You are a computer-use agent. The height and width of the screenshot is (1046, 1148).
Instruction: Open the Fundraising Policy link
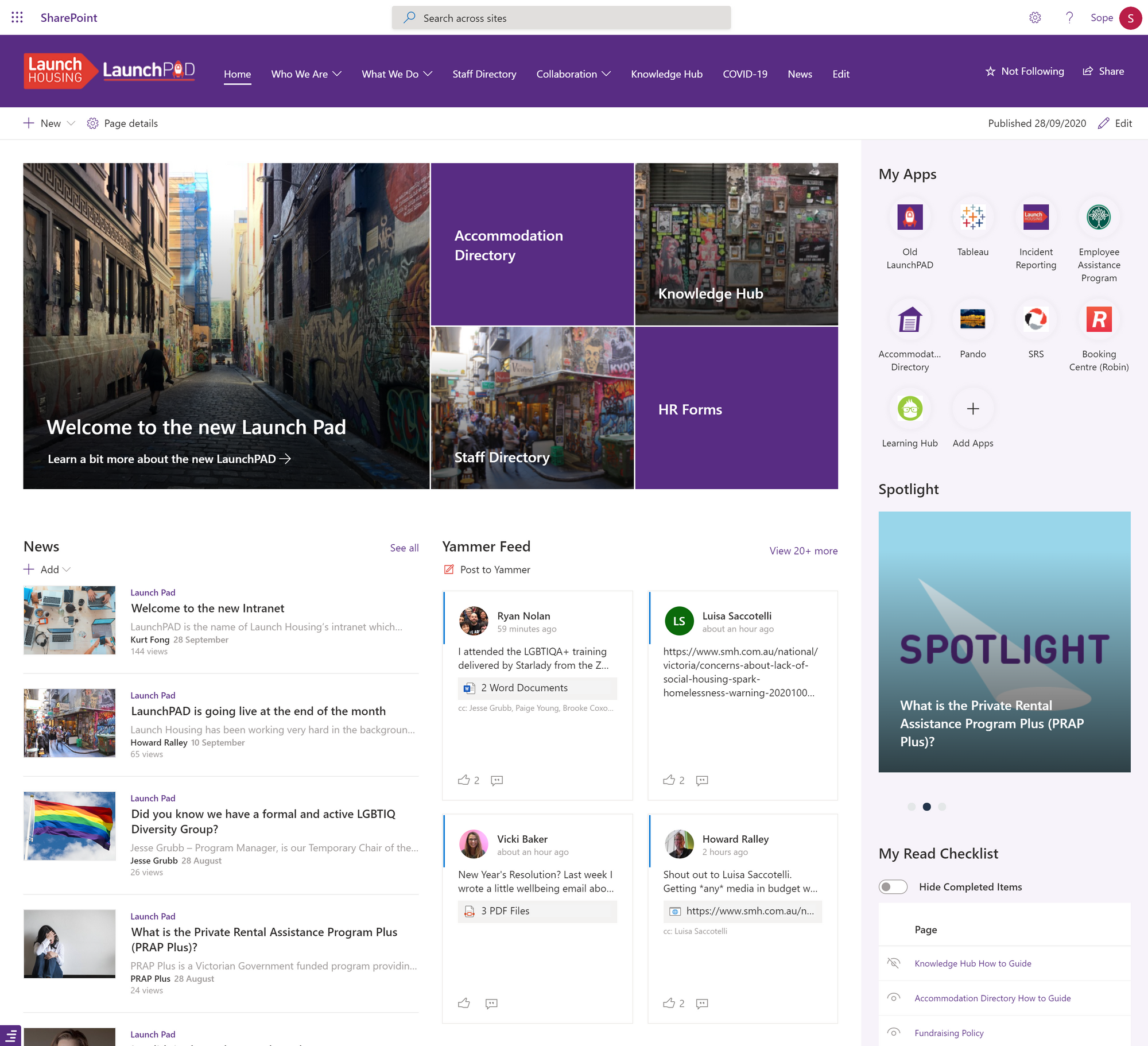point(949,1033)
